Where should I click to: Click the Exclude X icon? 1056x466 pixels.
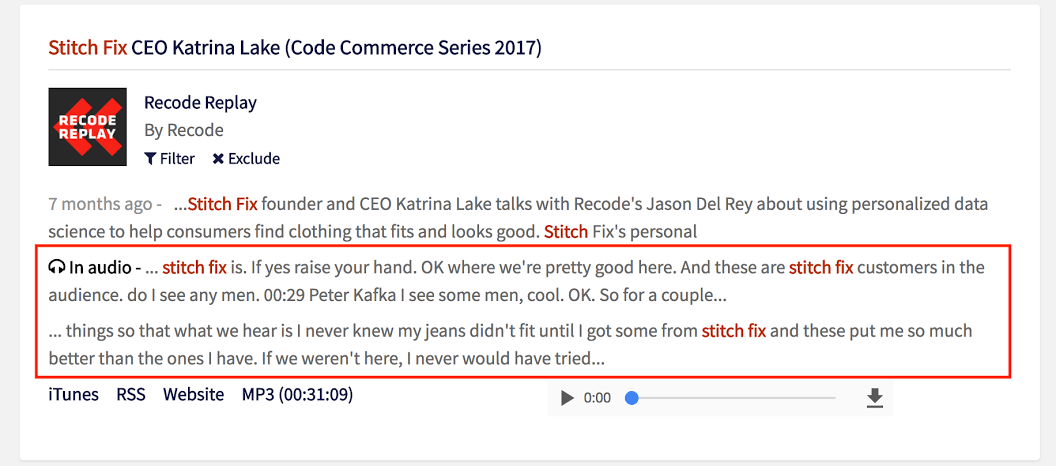coord(218,159)
